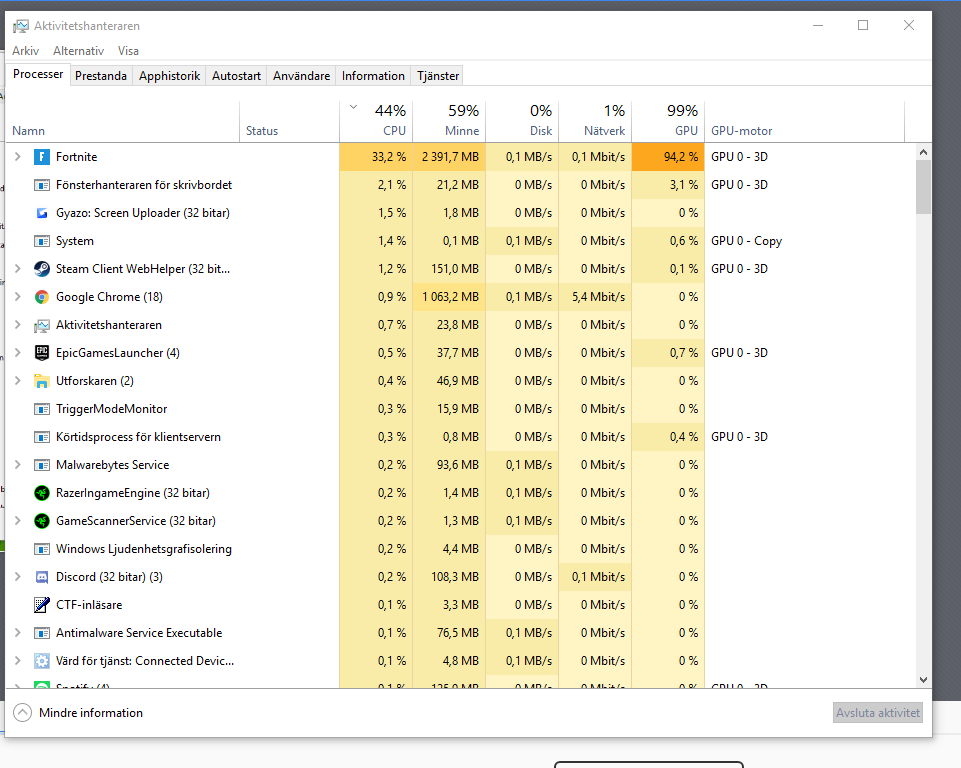Click the EpicGamesLauncher icon

[42, 353]
